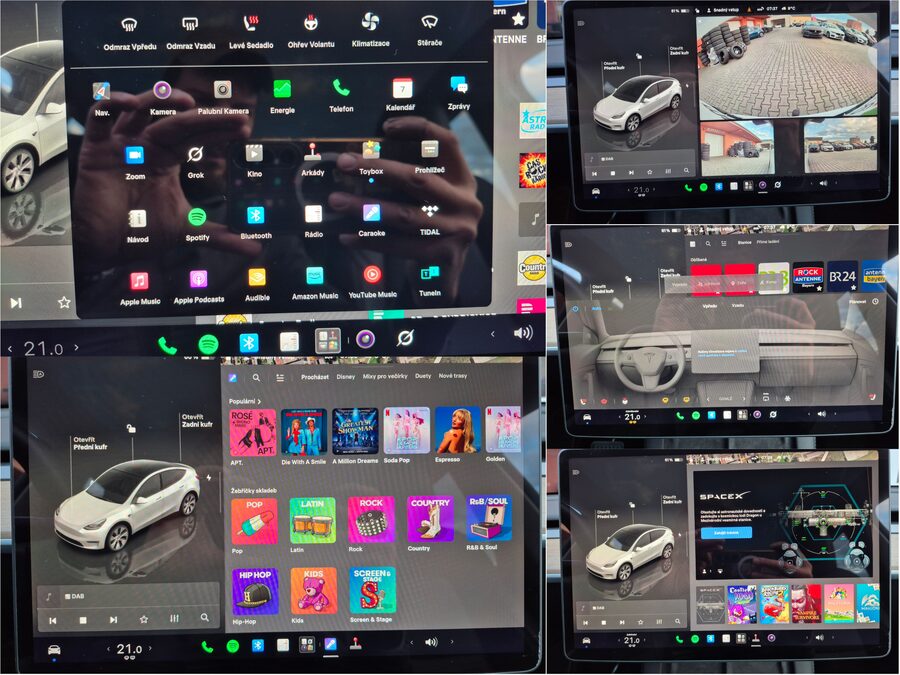Pick the A Million Dreams song
Viewport: 900px width, 675px height.
coord(355,432)
